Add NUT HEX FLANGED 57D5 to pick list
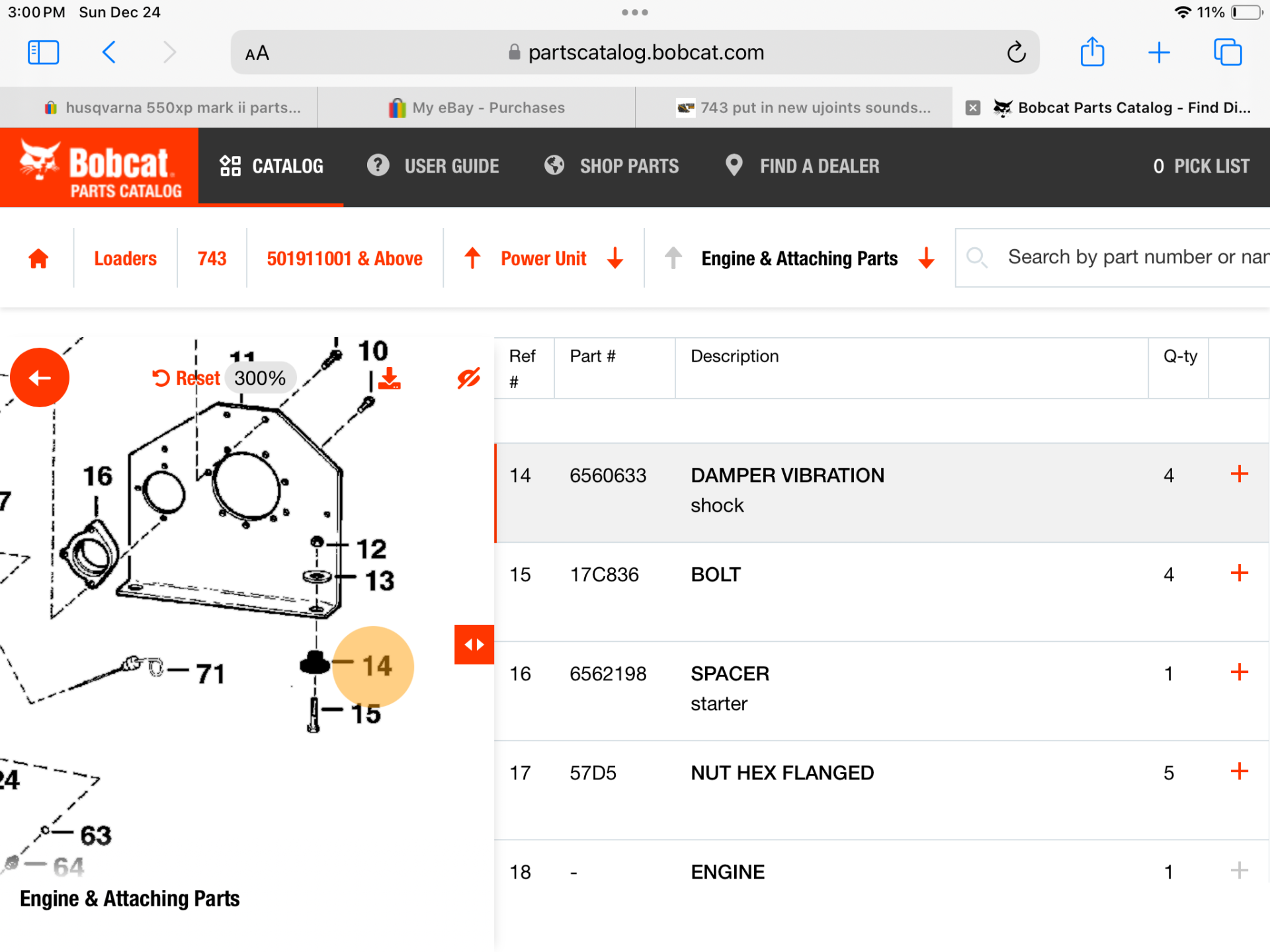The image size is (1270, 952). (1239, 772)
